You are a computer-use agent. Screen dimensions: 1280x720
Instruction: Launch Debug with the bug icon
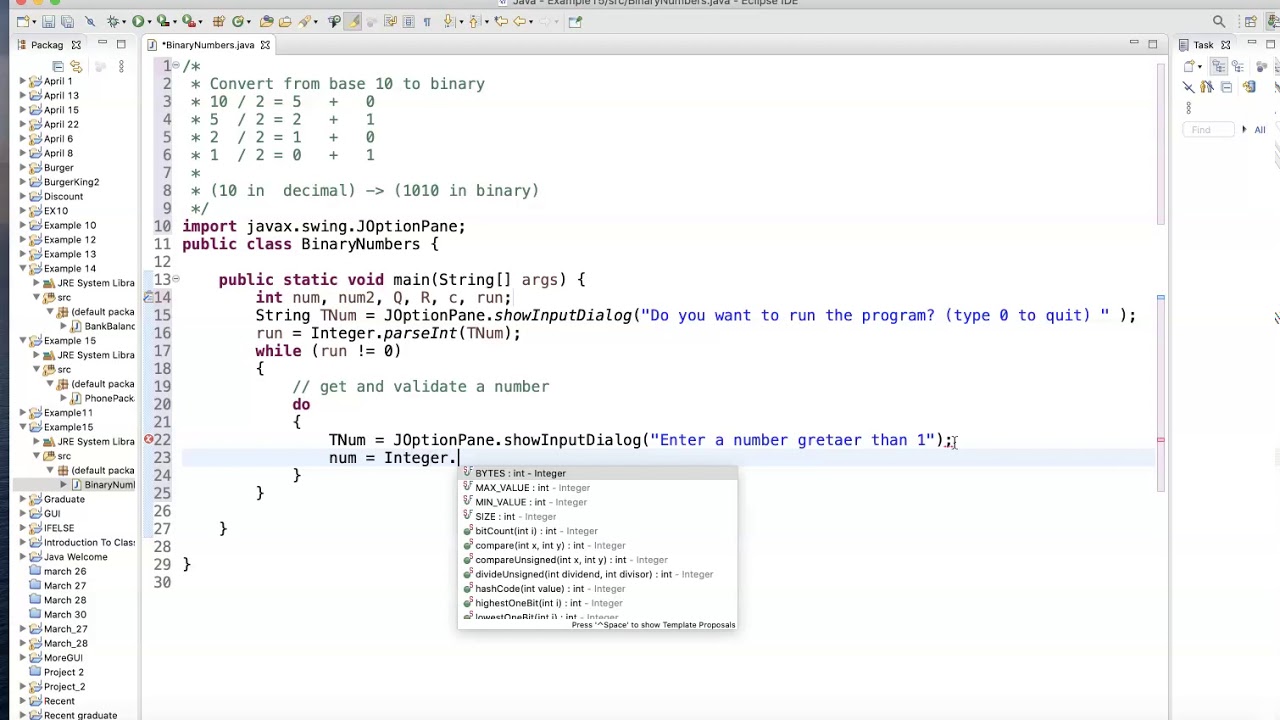[x=113, y=21]
